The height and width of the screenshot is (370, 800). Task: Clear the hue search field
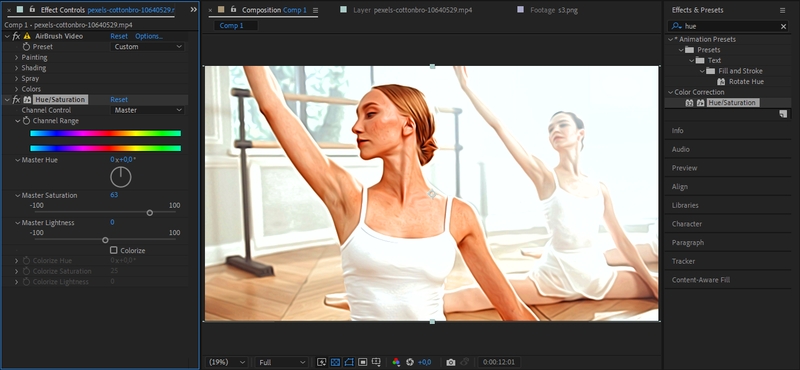click(784, 27)
